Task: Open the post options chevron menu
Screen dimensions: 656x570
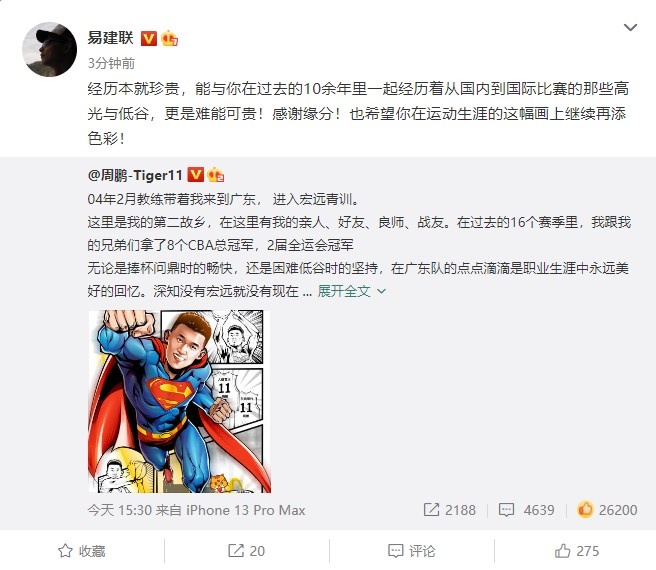Action: point(630,28)
